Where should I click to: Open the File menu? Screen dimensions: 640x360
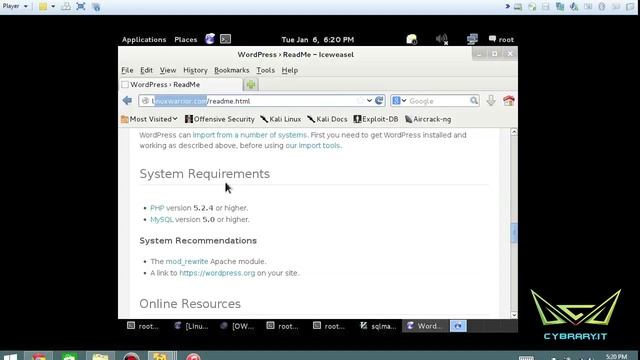click(x=127, y=70)
